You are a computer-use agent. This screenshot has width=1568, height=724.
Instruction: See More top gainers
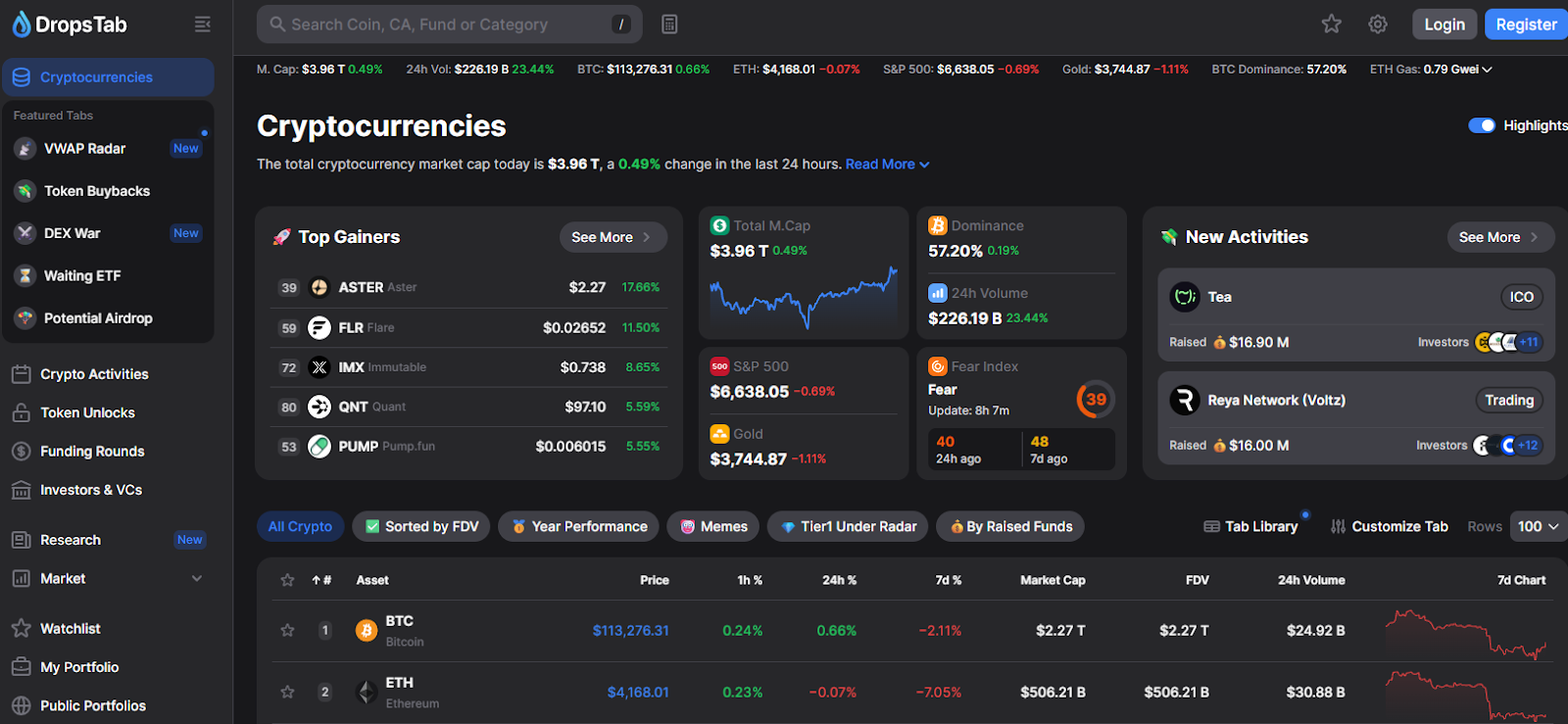[612, 237]
